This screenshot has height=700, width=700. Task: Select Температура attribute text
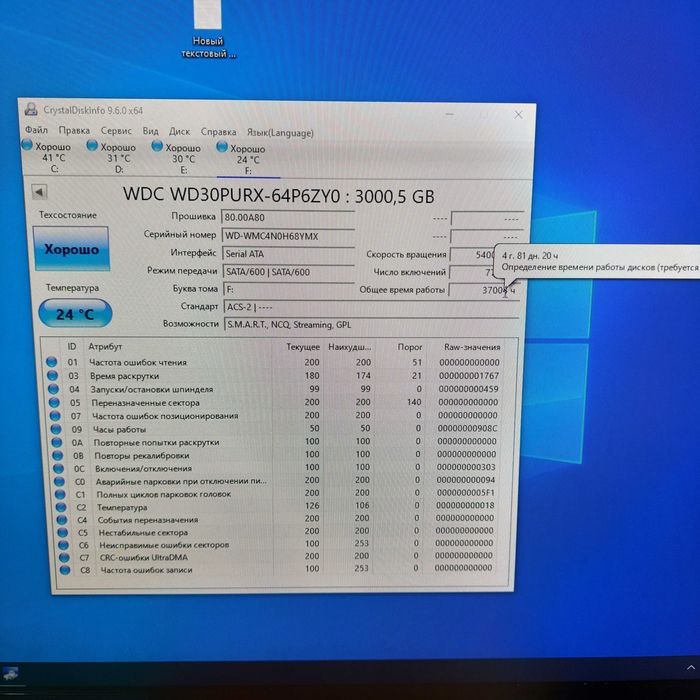coord(122,507)
